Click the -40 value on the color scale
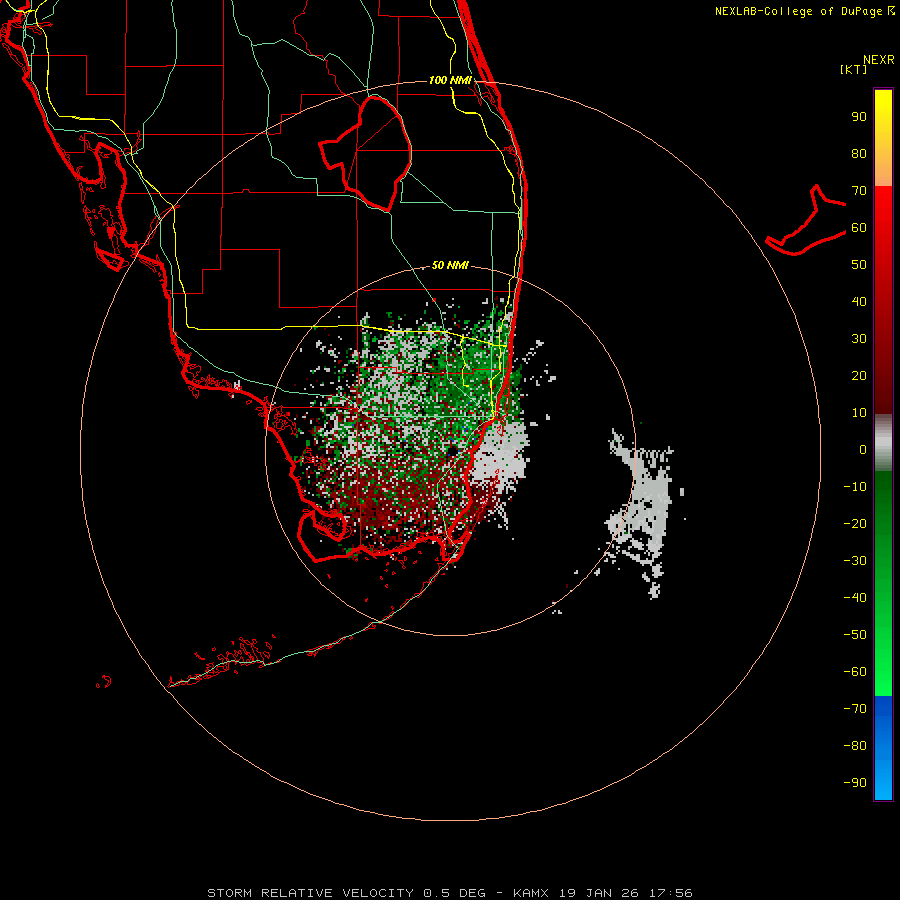Image resolution: width=900 pixels, height=900 pixels. click(855, 598)
